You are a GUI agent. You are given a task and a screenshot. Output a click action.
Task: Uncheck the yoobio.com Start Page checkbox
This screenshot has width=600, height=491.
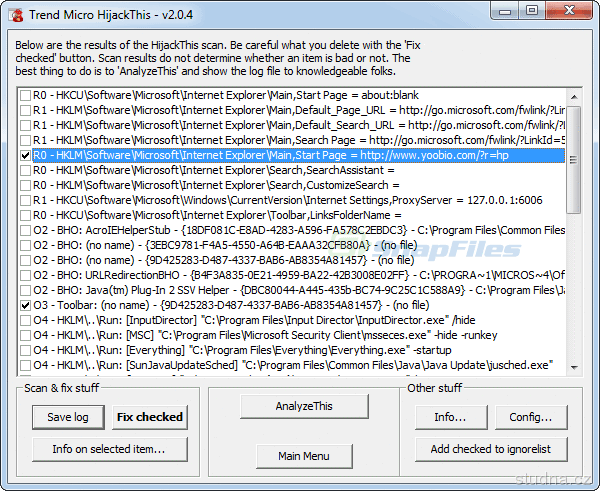[x=25, y=155]
